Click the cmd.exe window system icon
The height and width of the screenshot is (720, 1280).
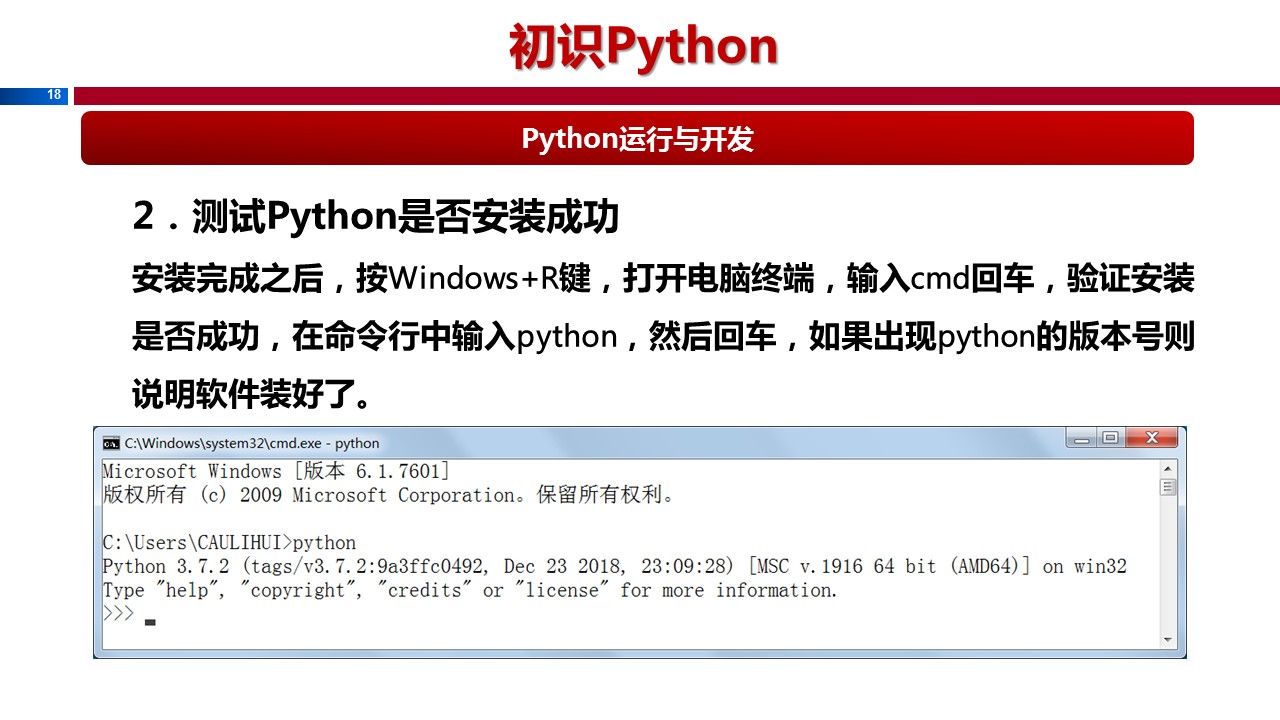pos(111,443)
